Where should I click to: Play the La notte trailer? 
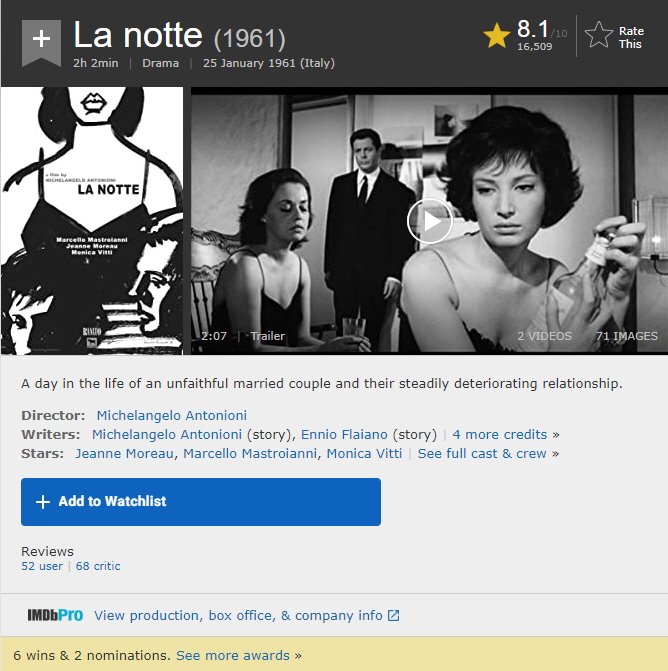click(x=430, y=221)
